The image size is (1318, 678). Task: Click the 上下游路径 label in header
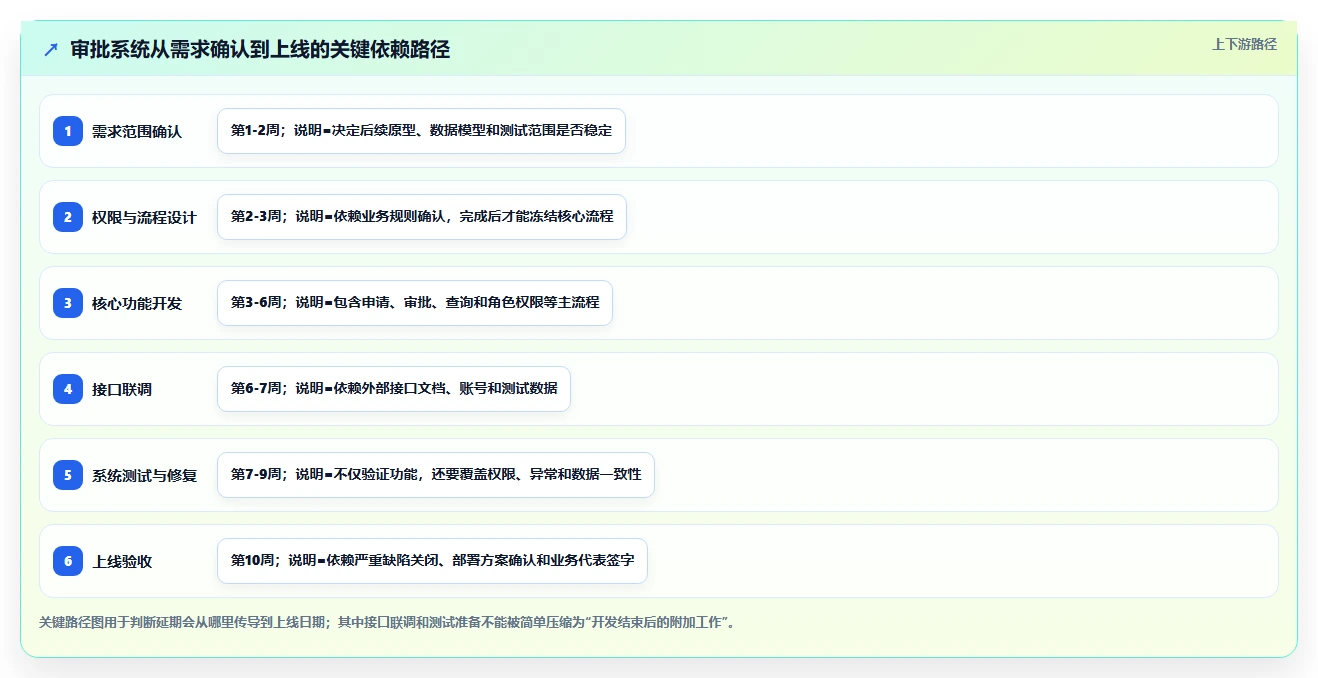(x=1244, y=44)
